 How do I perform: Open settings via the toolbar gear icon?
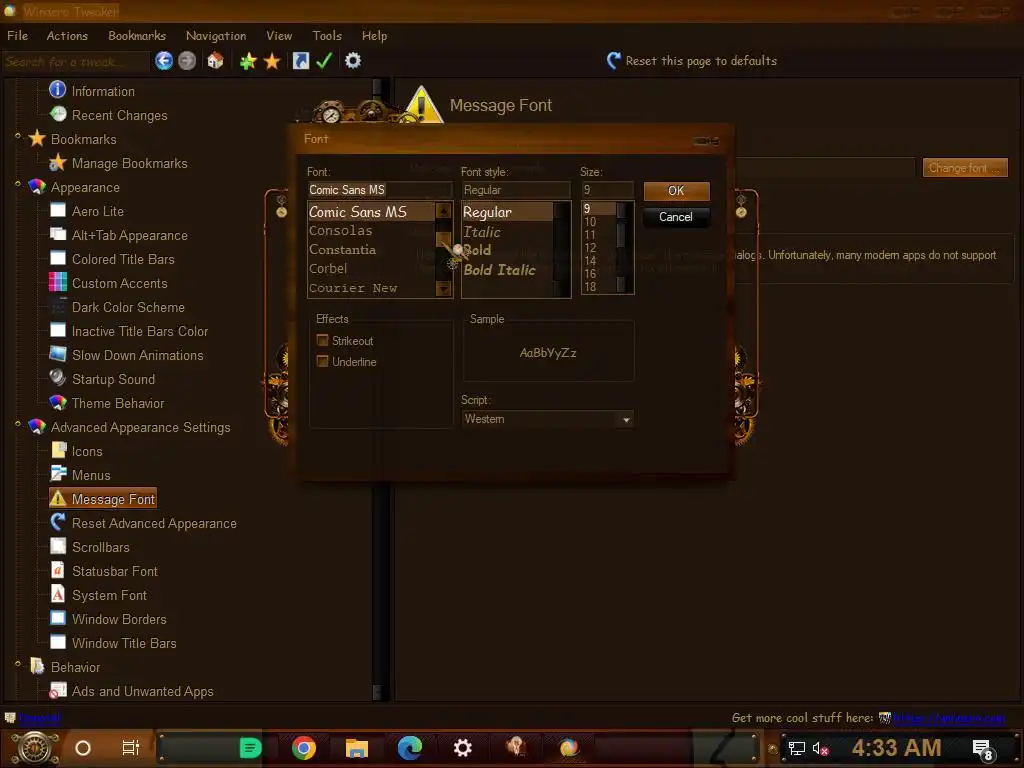353,61
